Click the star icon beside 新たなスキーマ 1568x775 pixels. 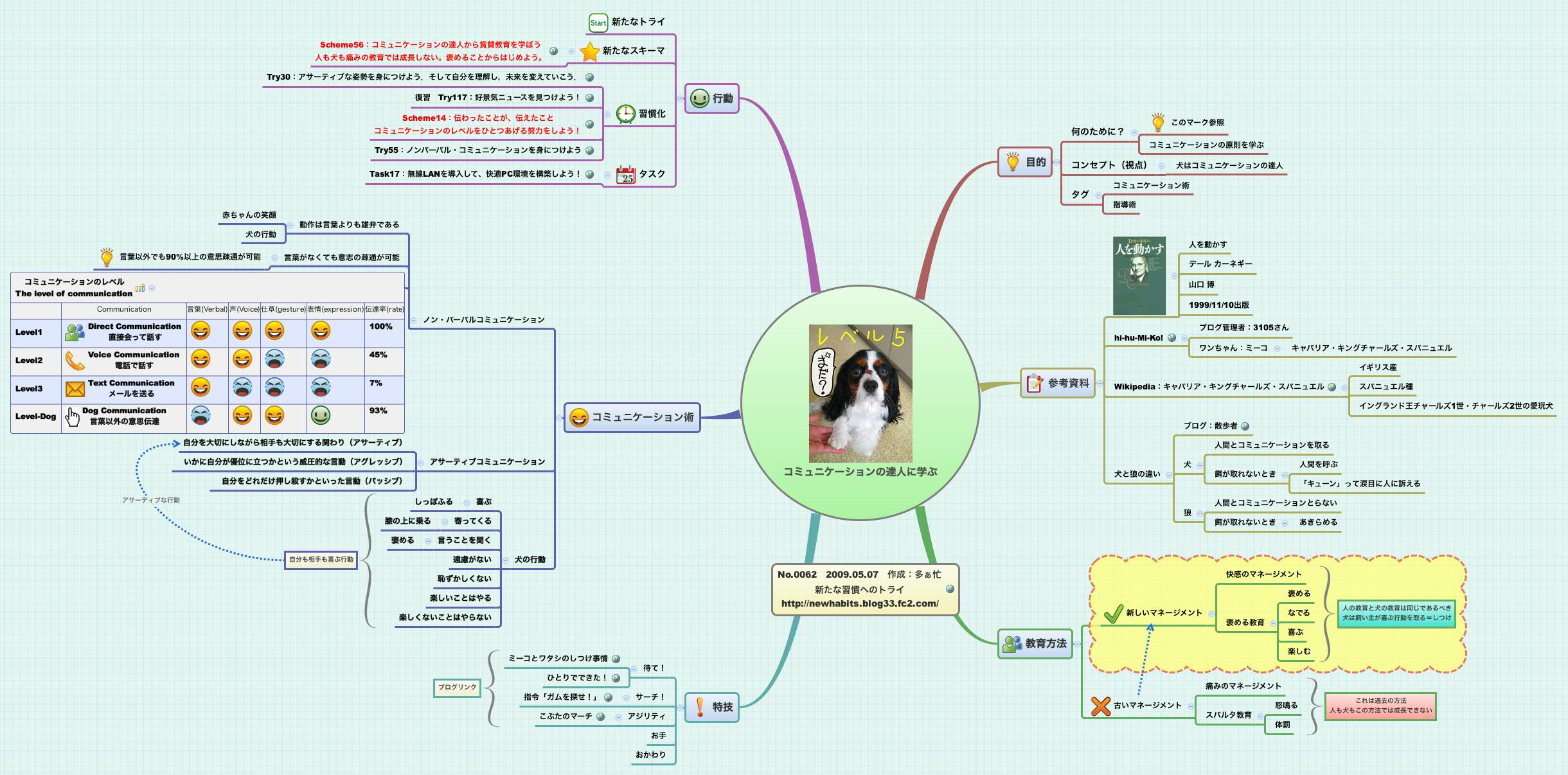point(589,50)
